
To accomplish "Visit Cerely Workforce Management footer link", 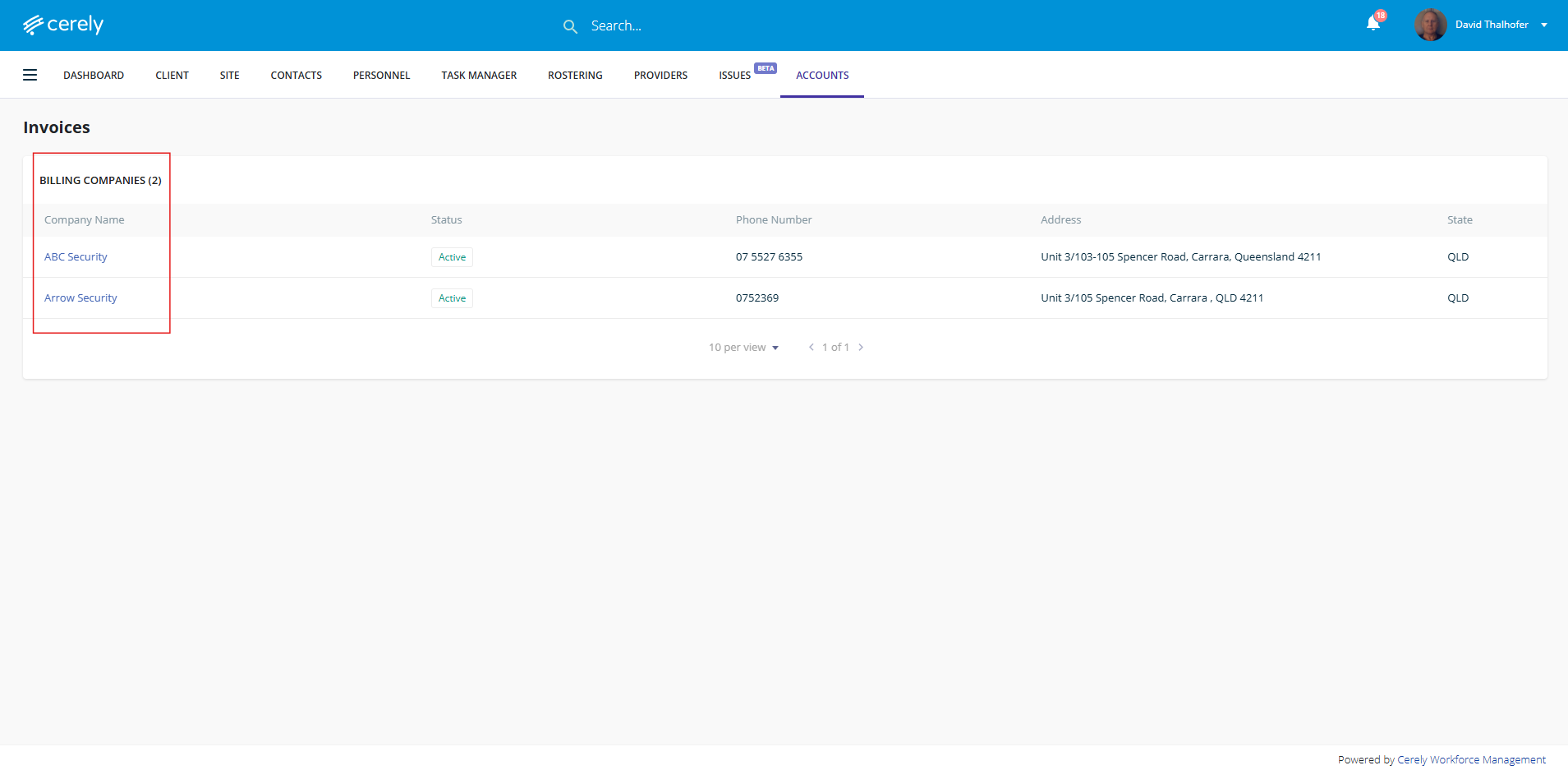I will [1471, 760].
